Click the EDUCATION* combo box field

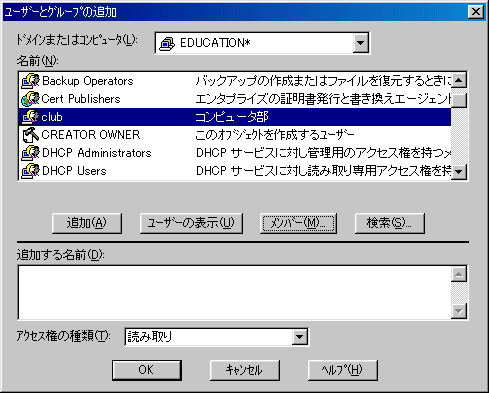pos(262,43)
